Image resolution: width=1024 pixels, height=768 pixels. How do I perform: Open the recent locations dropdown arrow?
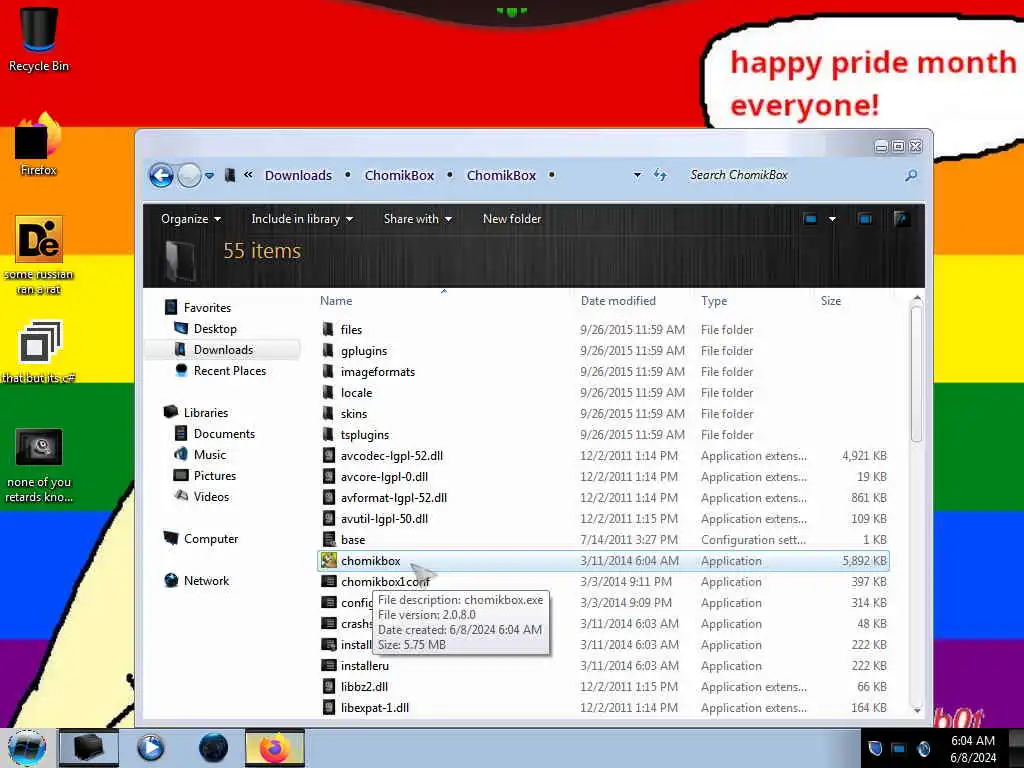coord(210,176)
